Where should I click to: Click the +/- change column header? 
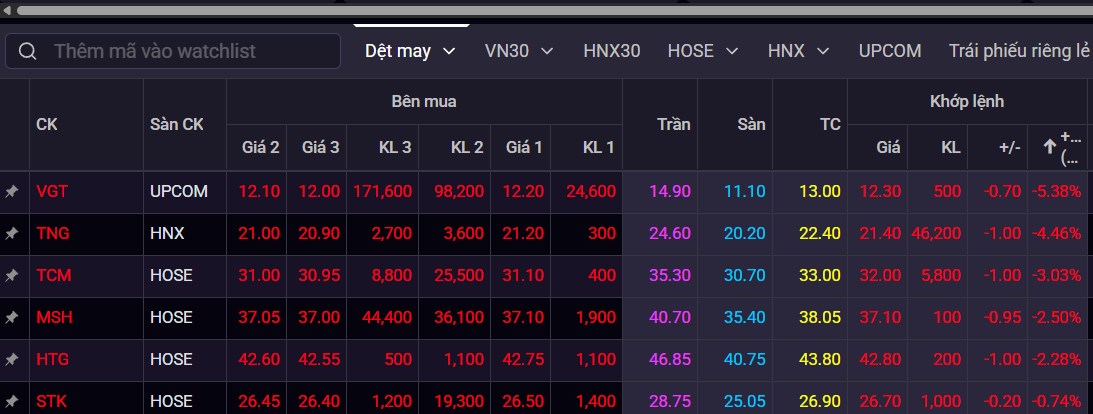pos(1010,147)
